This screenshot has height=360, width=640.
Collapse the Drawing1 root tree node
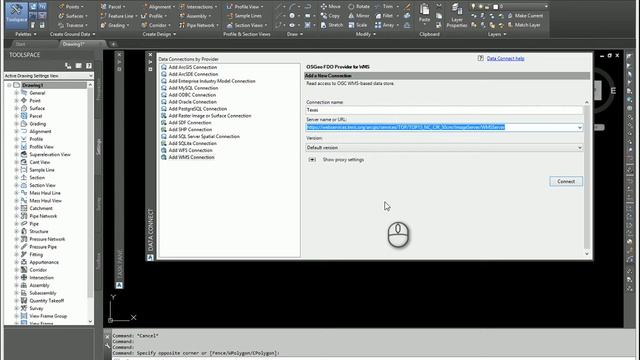[9, 85]
